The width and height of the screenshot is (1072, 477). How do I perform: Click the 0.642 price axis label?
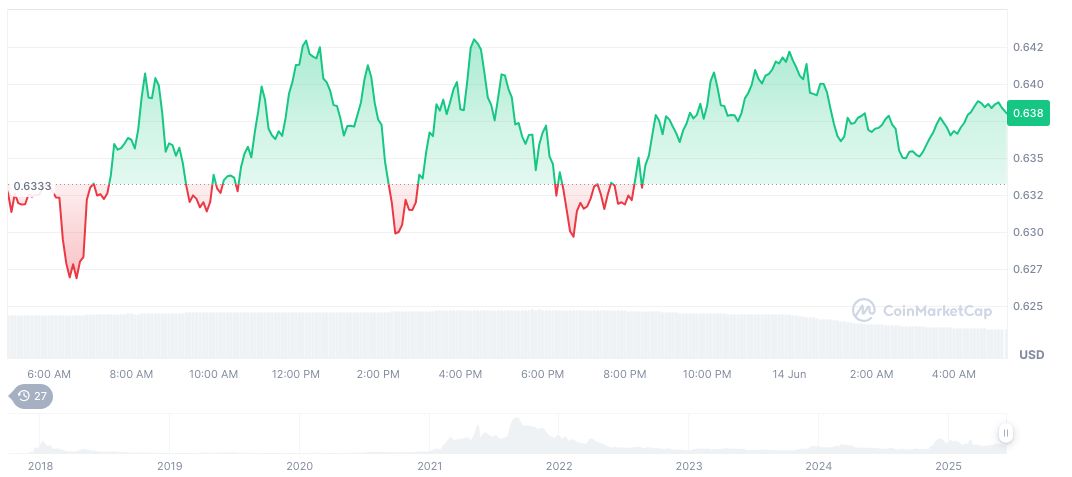1028,47
